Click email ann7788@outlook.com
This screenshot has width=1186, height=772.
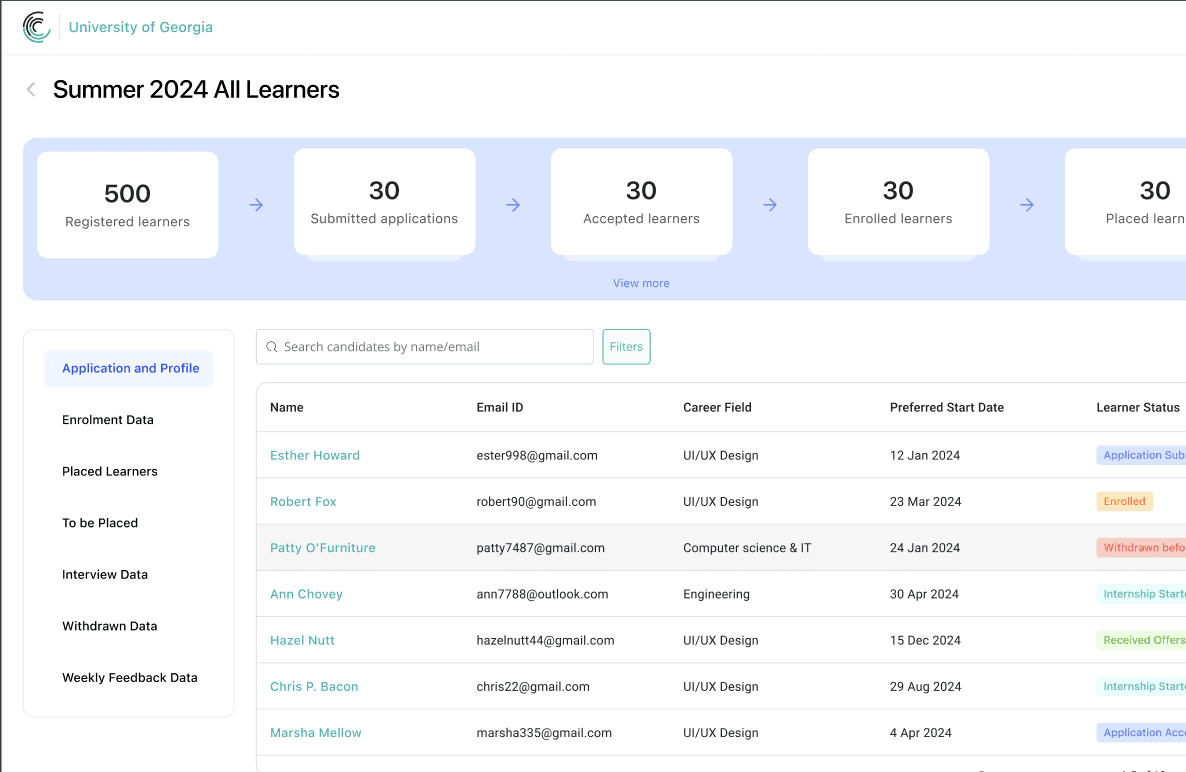[542, 594]
